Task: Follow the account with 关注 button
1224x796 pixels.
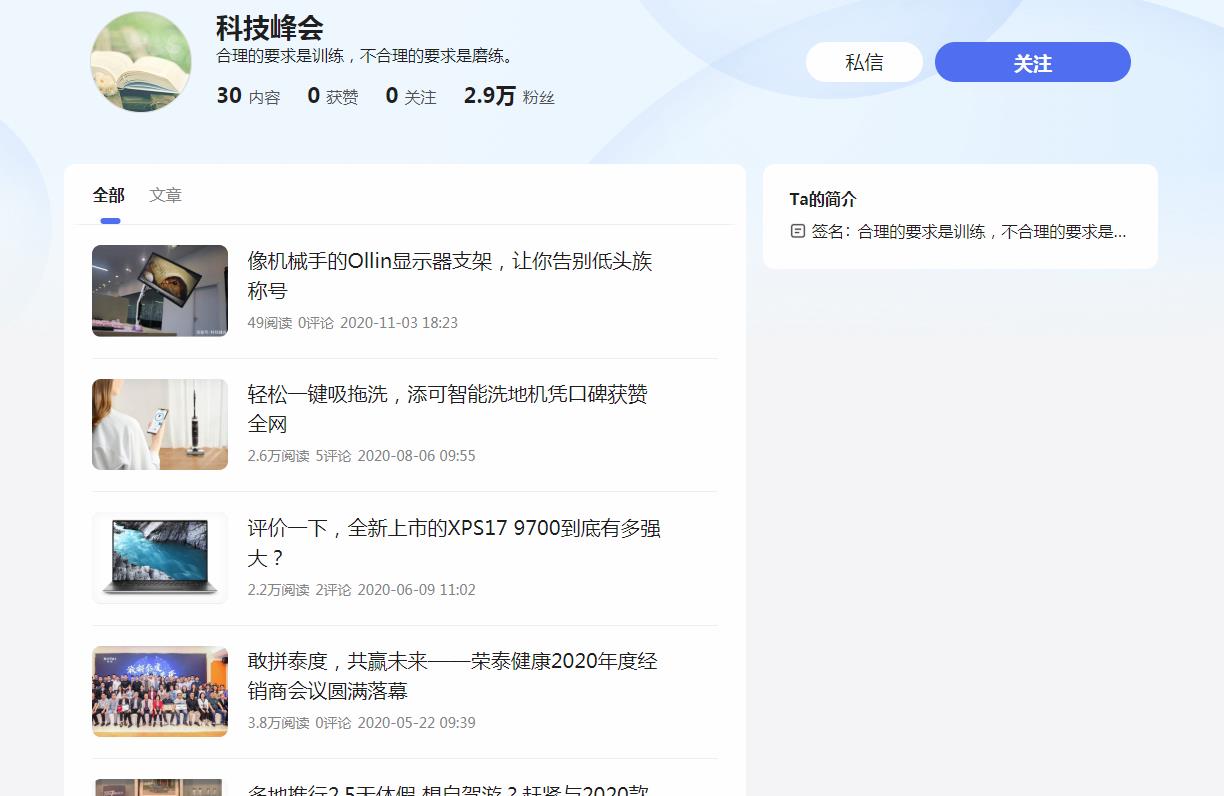Action: pyautogui.click(x=1032, y=62)
